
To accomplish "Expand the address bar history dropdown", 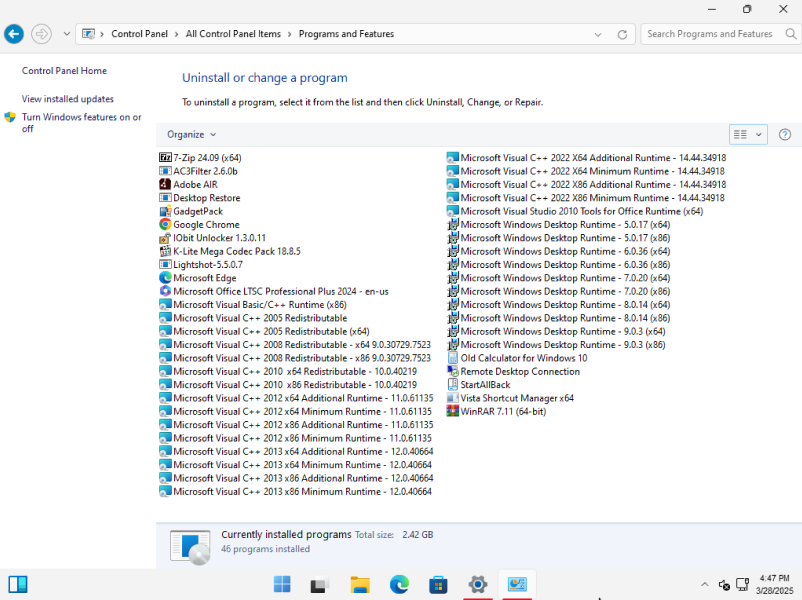I will pyautogui.click(x=597, y=34).
